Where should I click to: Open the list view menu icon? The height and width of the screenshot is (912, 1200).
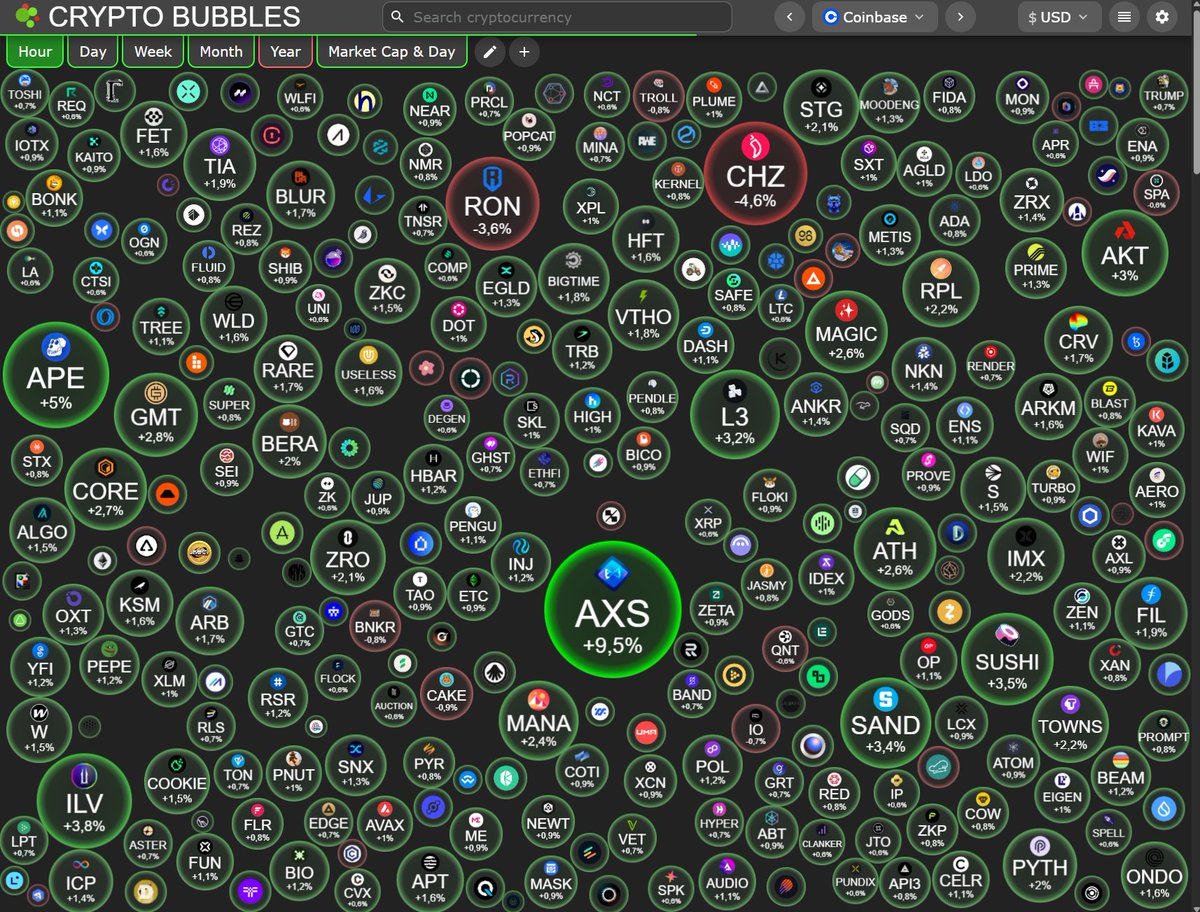coord(1124,17)
